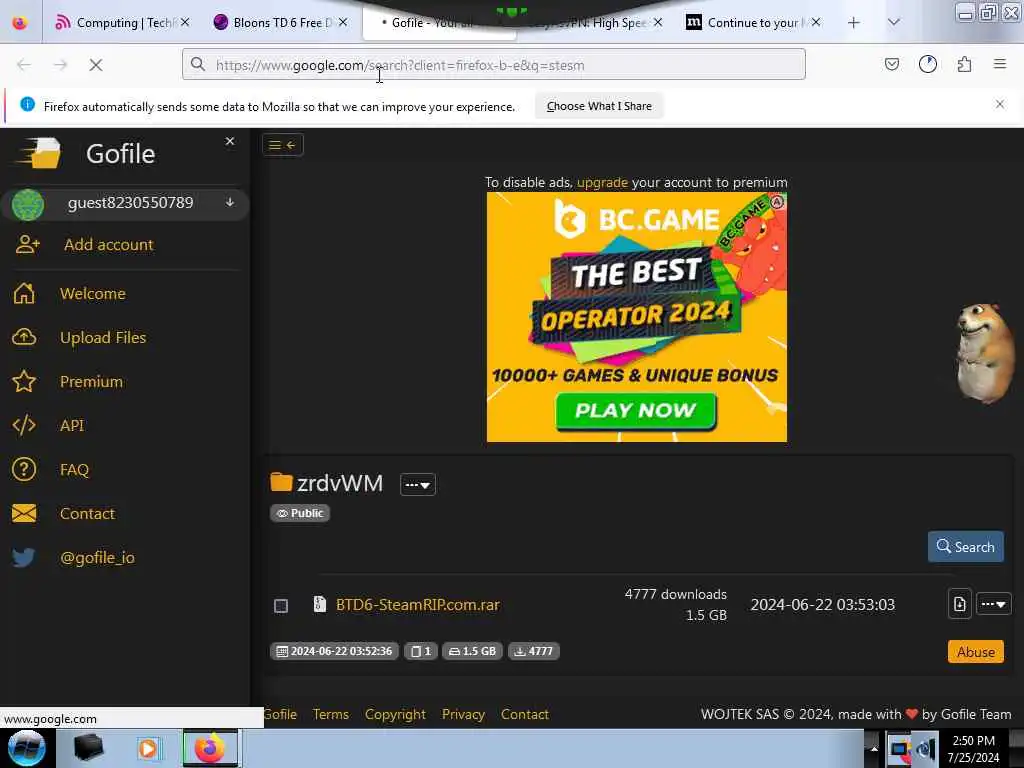Switch to Continue to your tab
1024x768 pixels.
pyautogui.click(x=753, y=23)
